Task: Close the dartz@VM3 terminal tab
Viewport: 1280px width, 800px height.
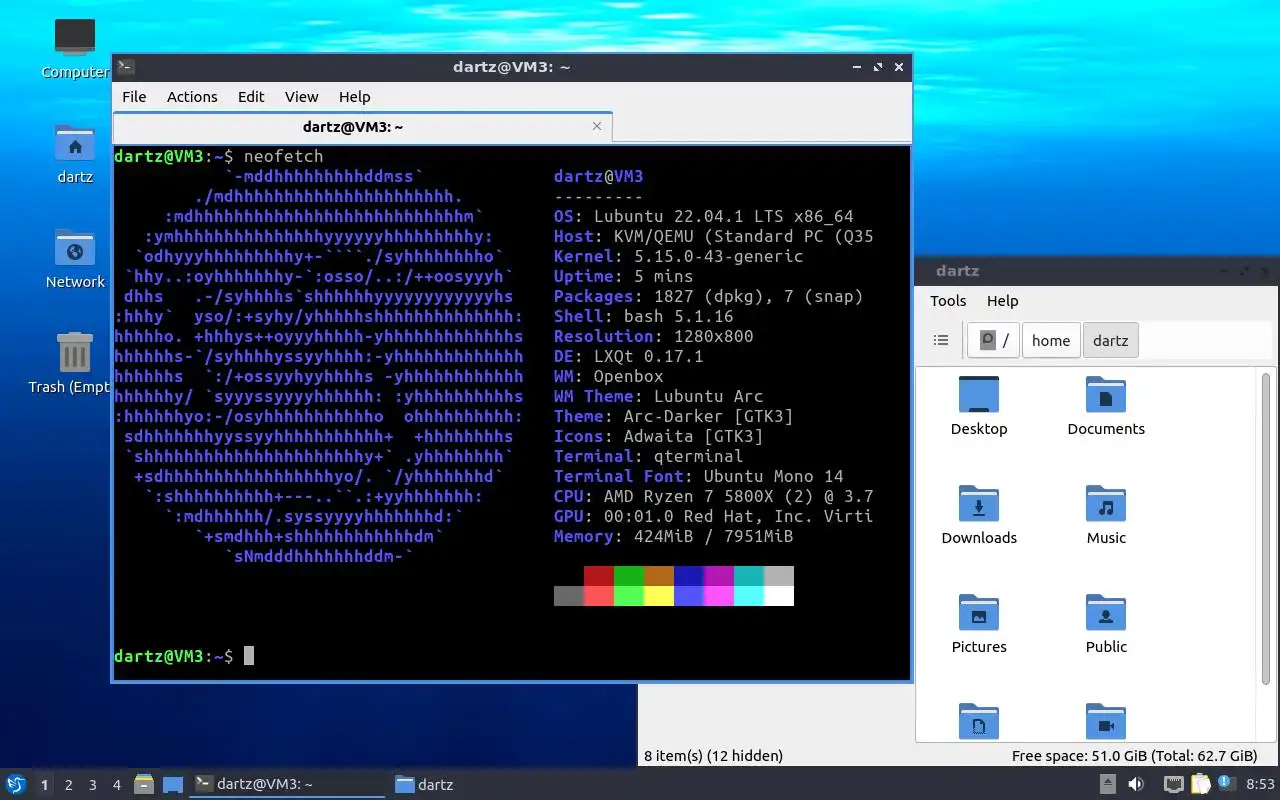Action: point(597,126)
